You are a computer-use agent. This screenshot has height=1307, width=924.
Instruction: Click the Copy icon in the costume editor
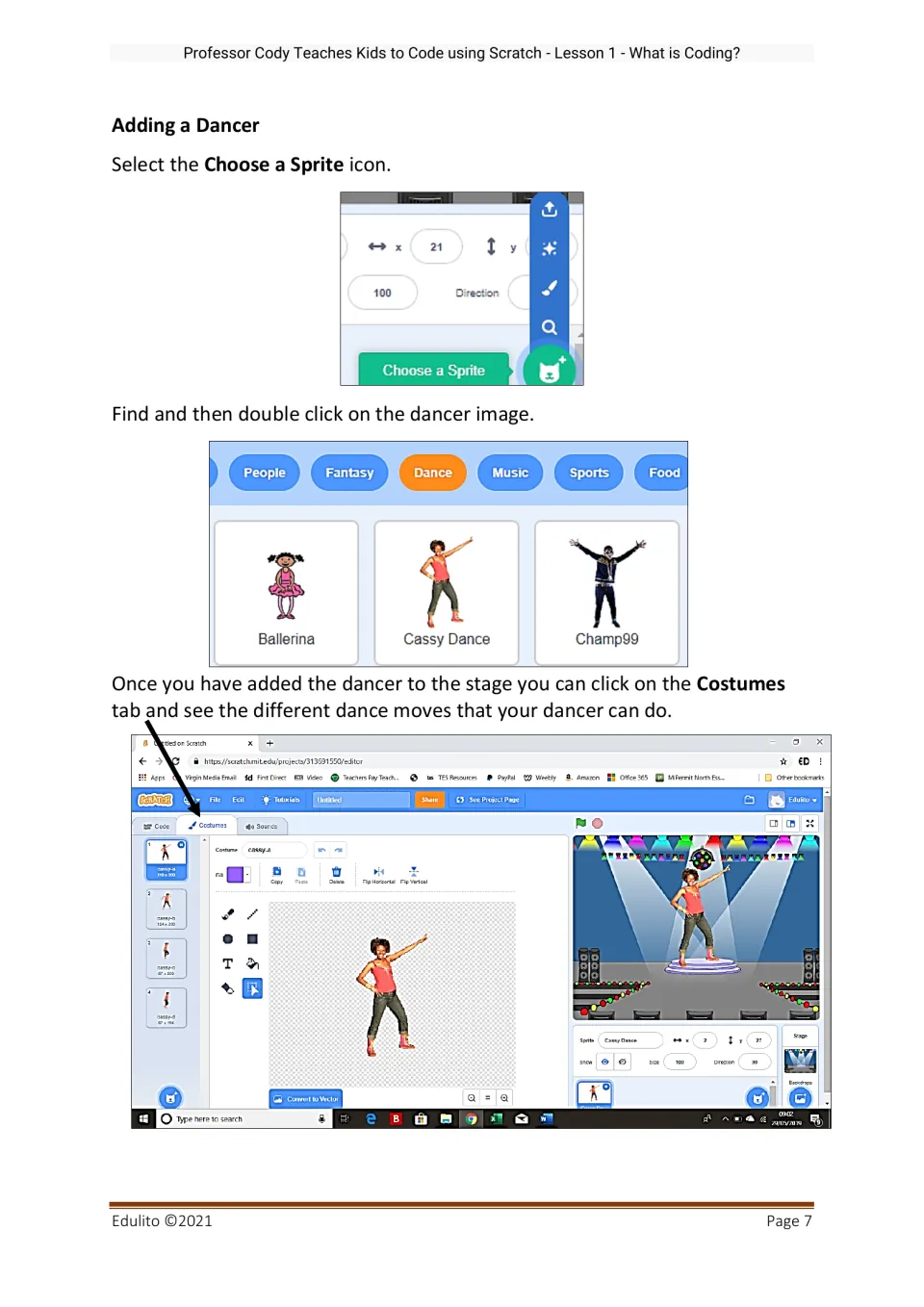(x=277, y=874)
